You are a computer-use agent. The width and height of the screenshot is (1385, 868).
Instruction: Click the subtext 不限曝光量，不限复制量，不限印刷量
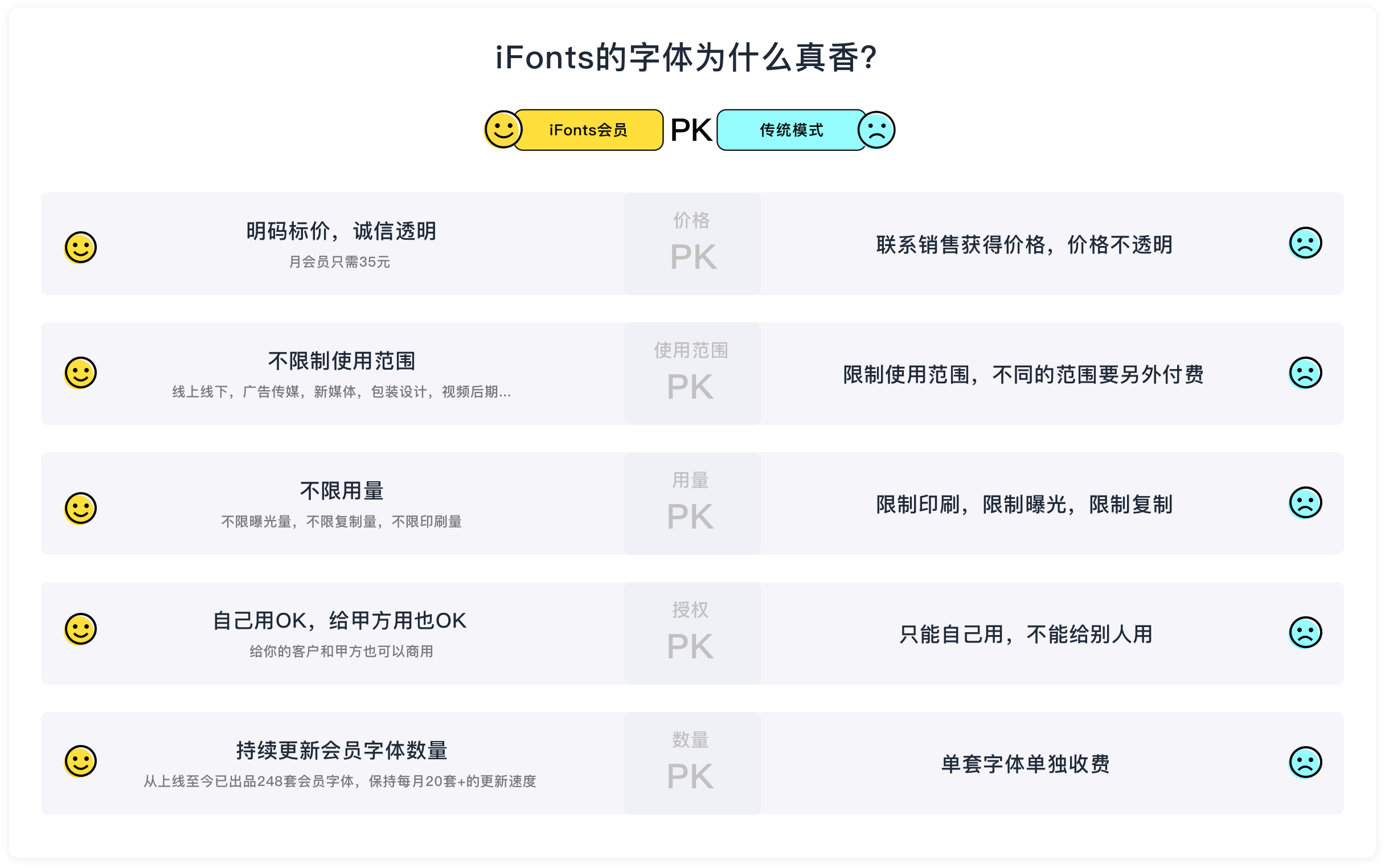[342, 521]
